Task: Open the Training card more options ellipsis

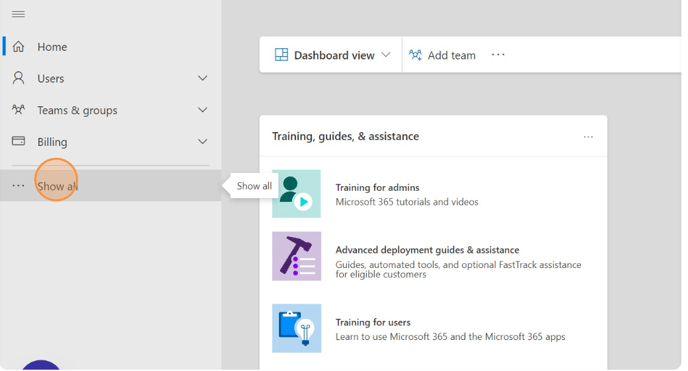Action: 588,137
